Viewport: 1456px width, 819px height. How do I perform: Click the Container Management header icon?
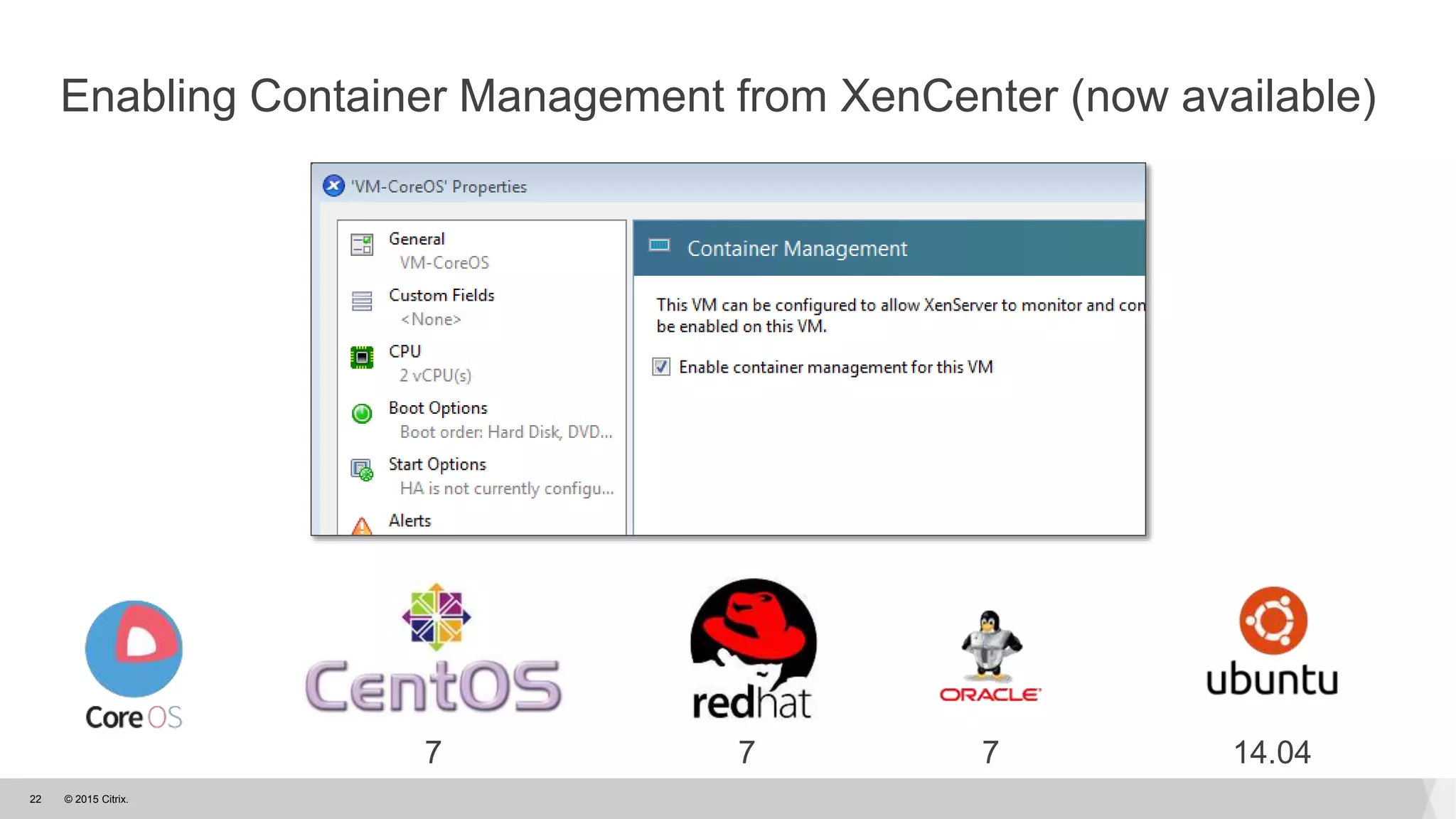(659, 246)
